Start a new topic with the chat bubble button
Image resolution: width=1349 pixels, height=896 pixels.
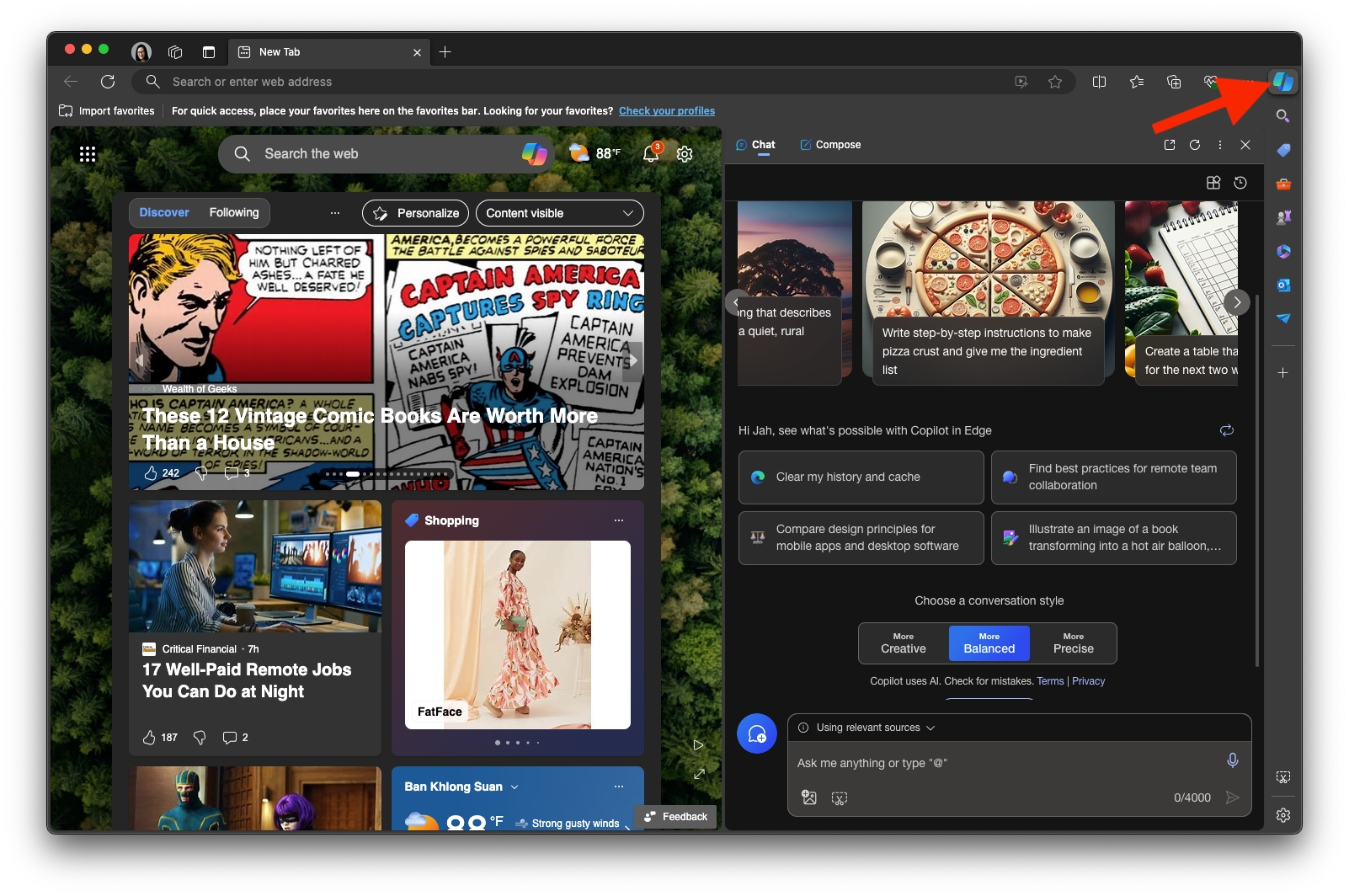click(756, 733)
